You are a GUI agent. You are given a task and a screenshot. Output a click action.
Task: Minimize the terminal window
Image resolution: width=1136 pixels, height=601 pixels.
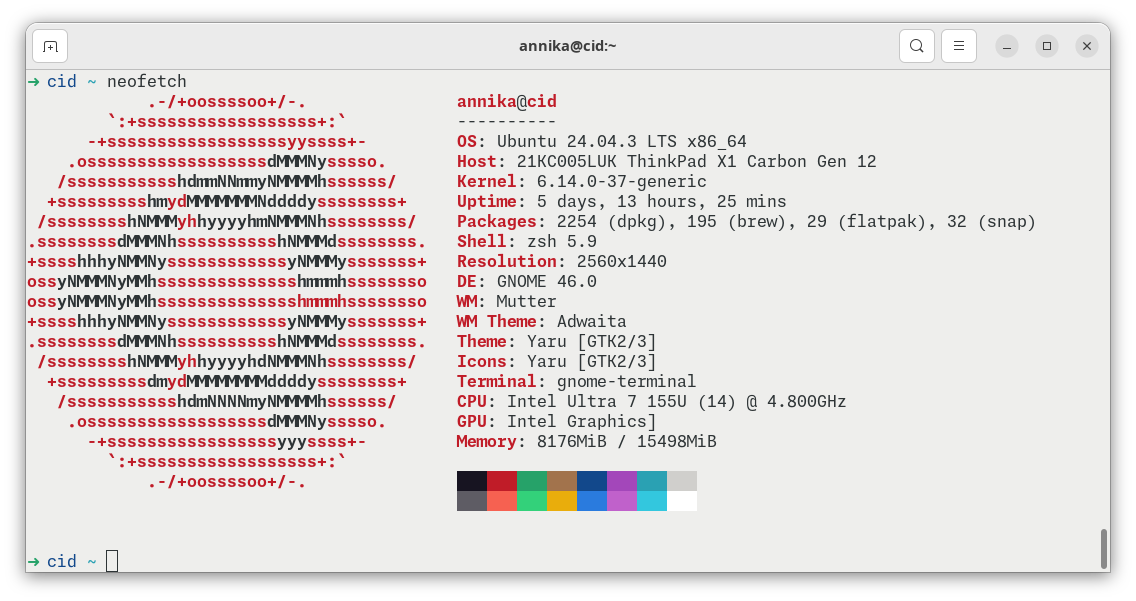tap(1007, 47)
